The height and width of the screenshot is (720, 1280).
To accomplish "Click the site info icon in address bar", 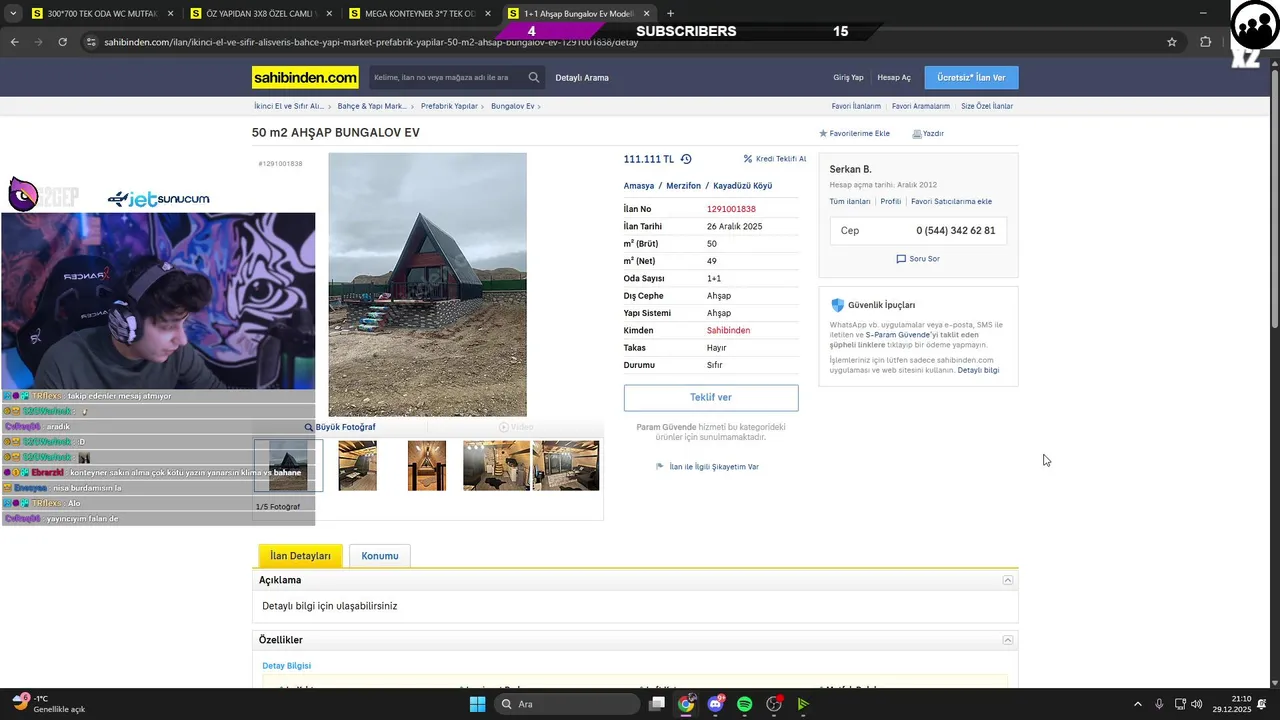I will pyautogui.click(x=91, y=42).
